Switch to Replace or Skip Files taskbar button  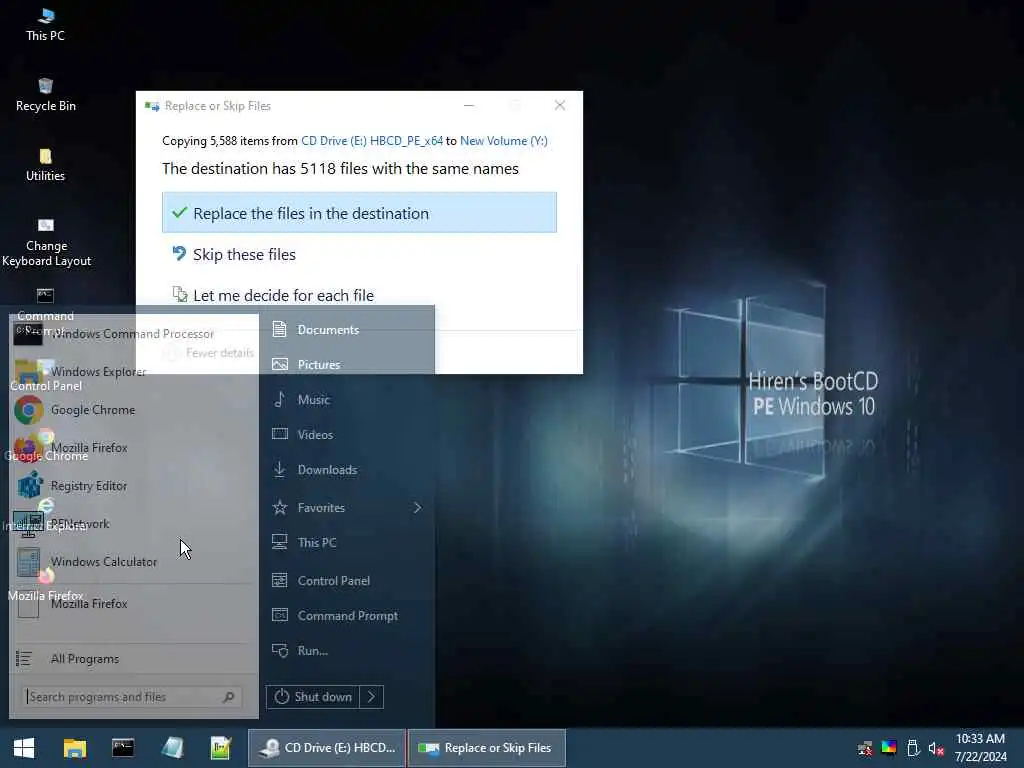[x=487, y=748]
